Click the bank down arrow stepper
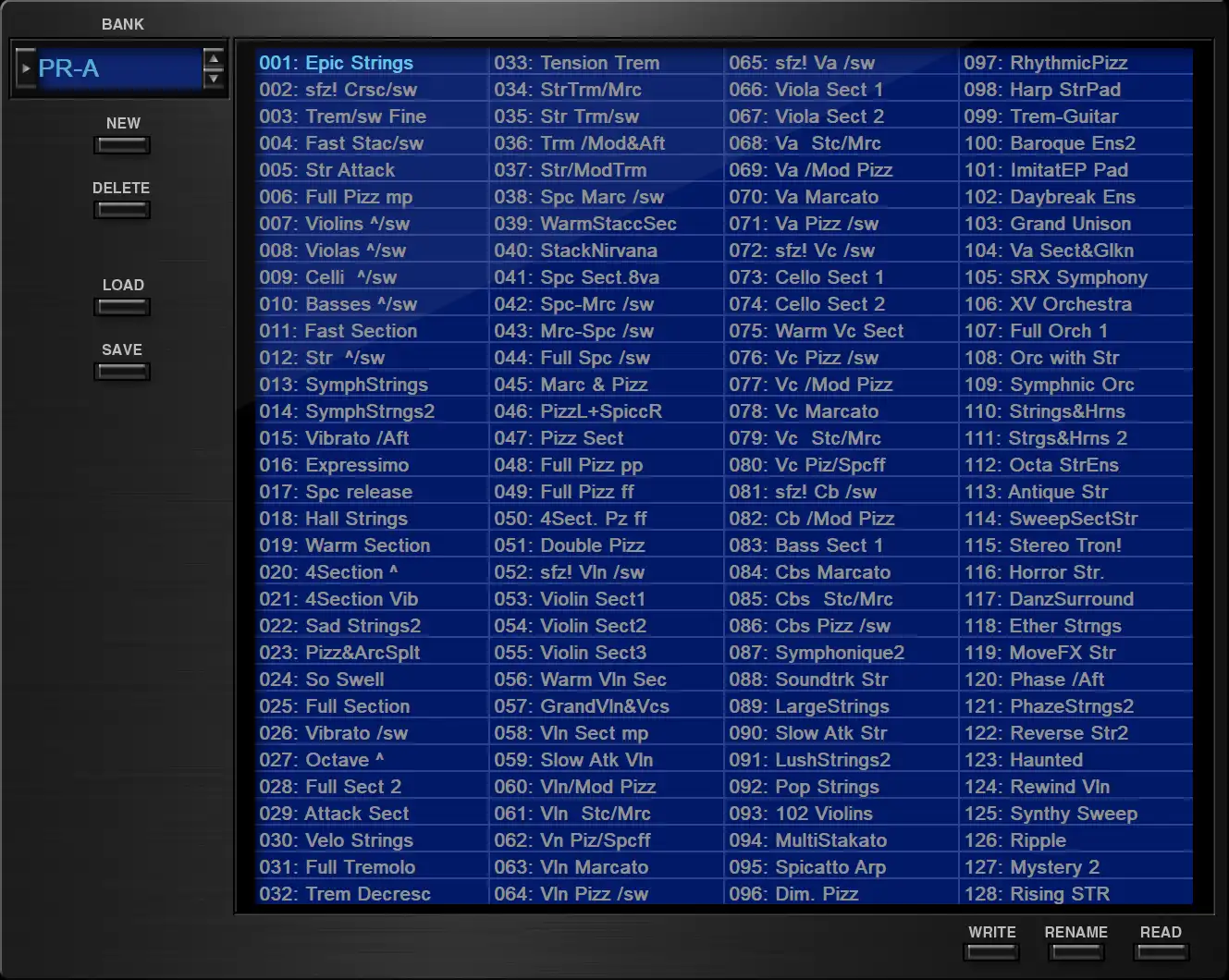1229x980 pixels. click(214, 79)
